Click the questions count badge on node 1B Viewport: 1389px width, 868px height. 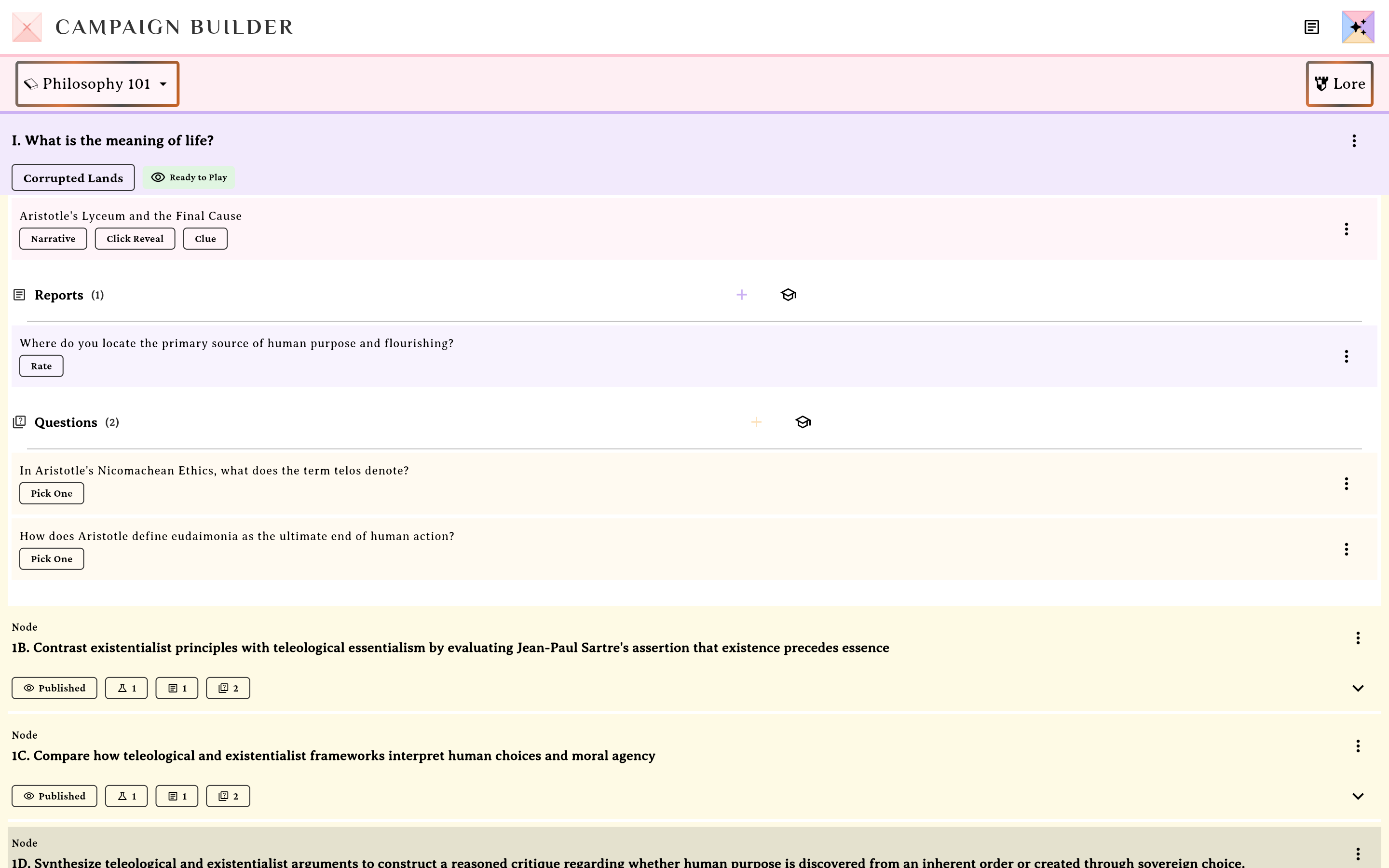[228, 688]
